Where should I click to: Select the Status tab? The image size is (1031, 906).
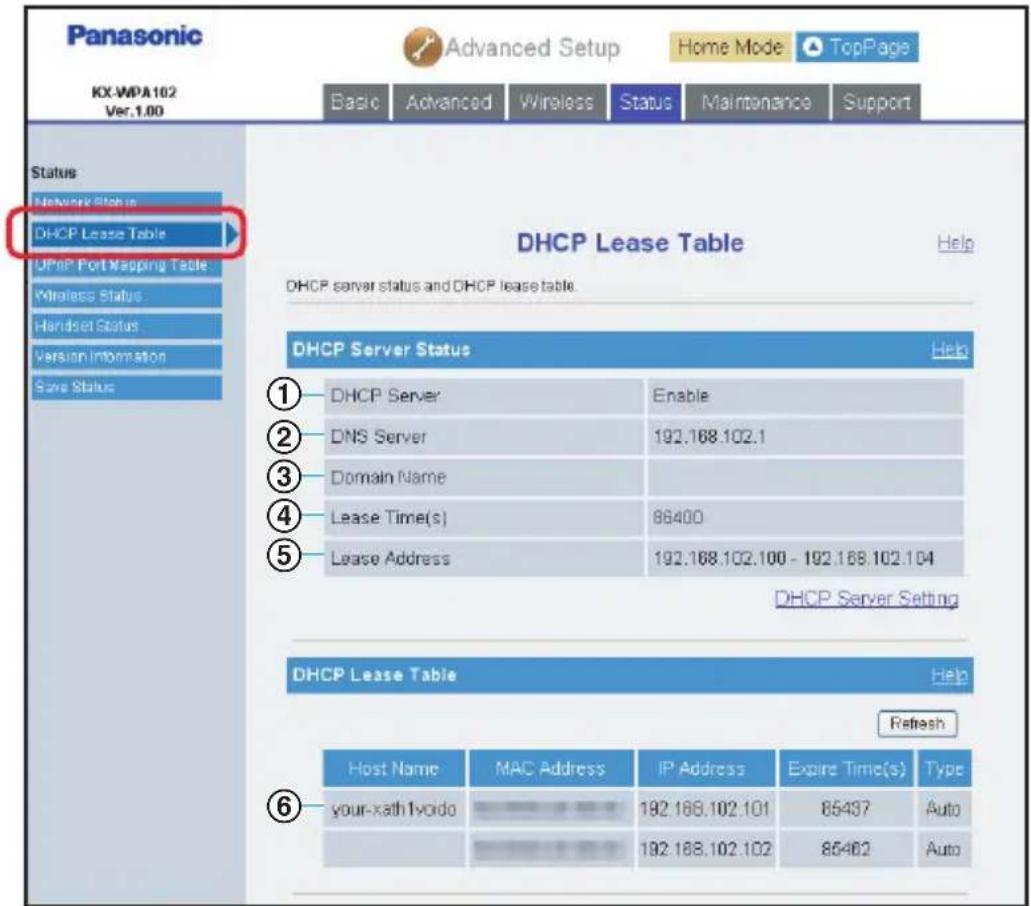point(646,102)
